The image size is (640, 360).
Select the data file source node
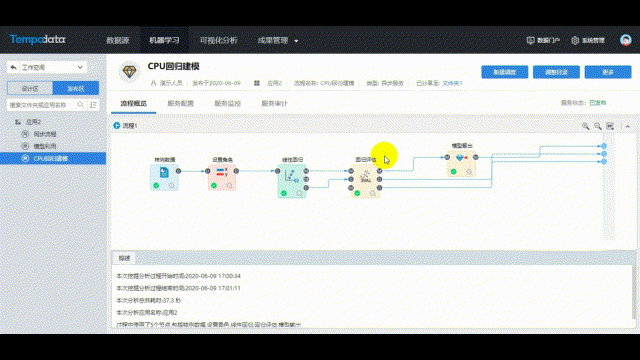pyautogui.click(x=164, y=177)
